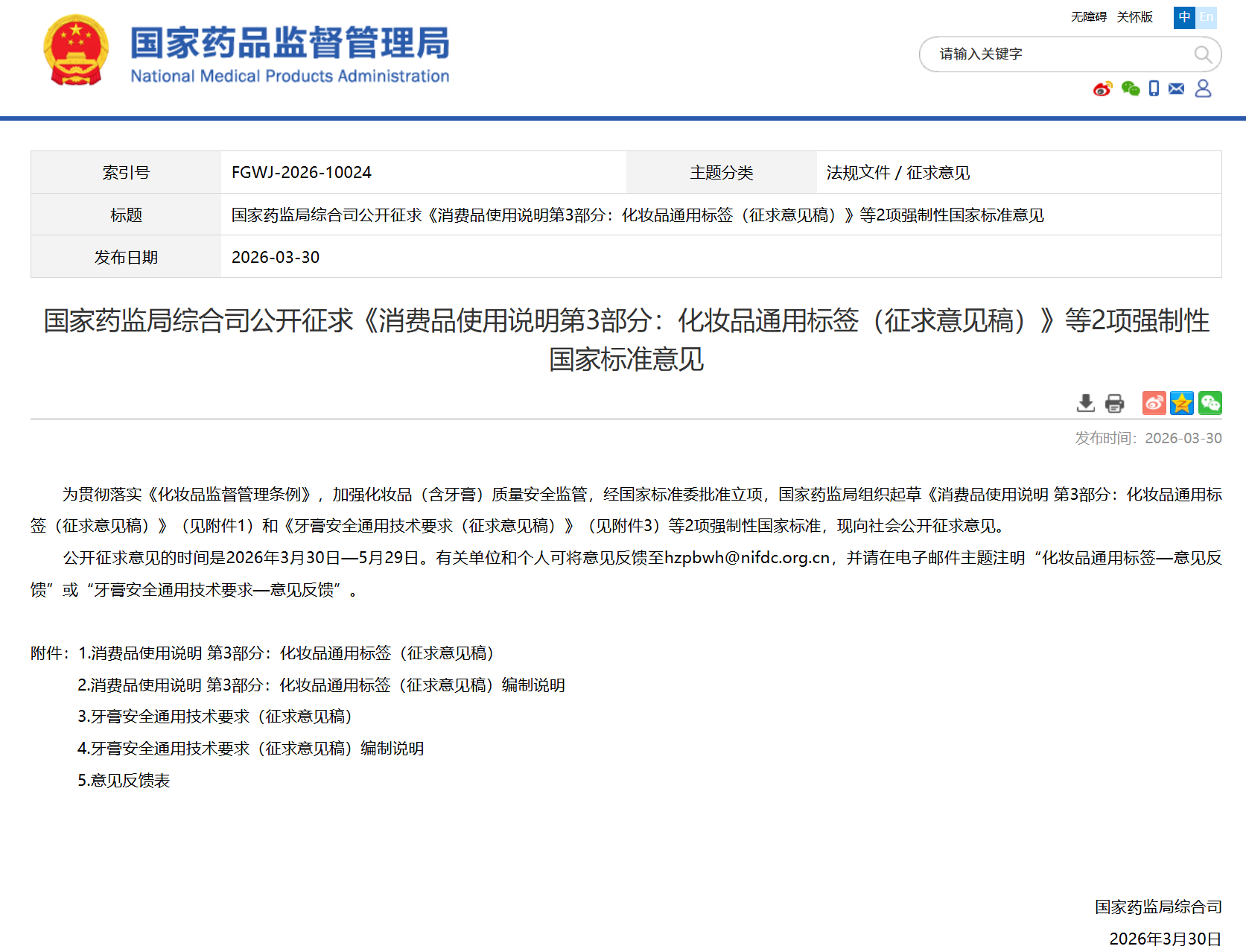Click the national emblem logo
The image size is (1246, 952).
pos(76,51)
